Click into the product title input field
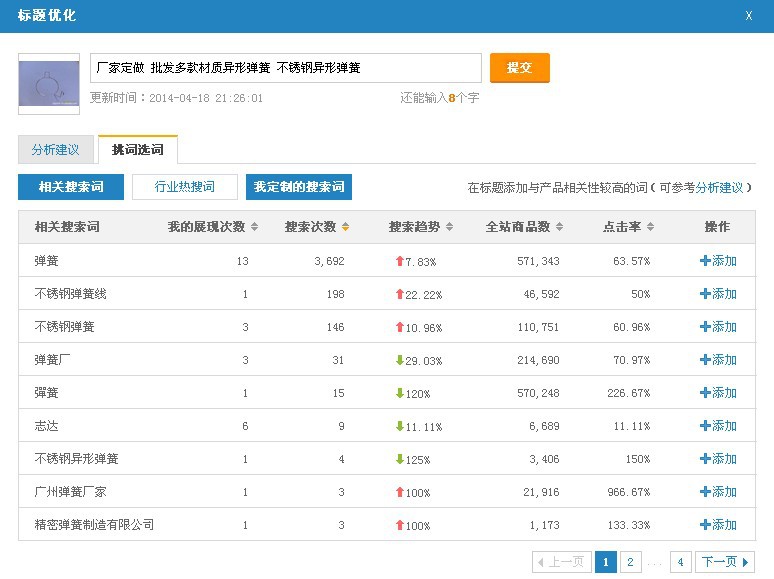 285,68
